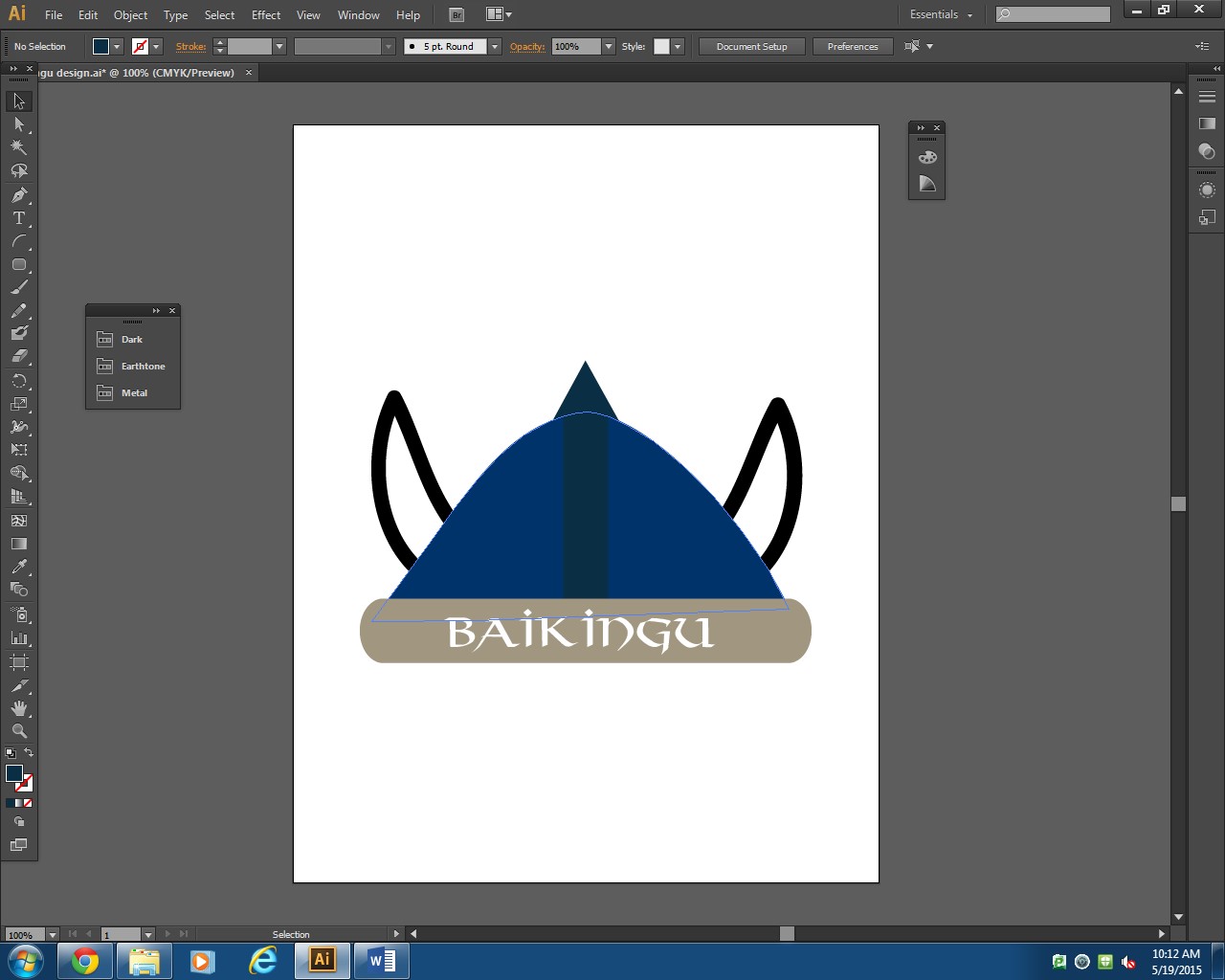Activate the Eyedropper tool
Image resolution: width=1225 pixels, height=980 pixels.
pos(18,567)
